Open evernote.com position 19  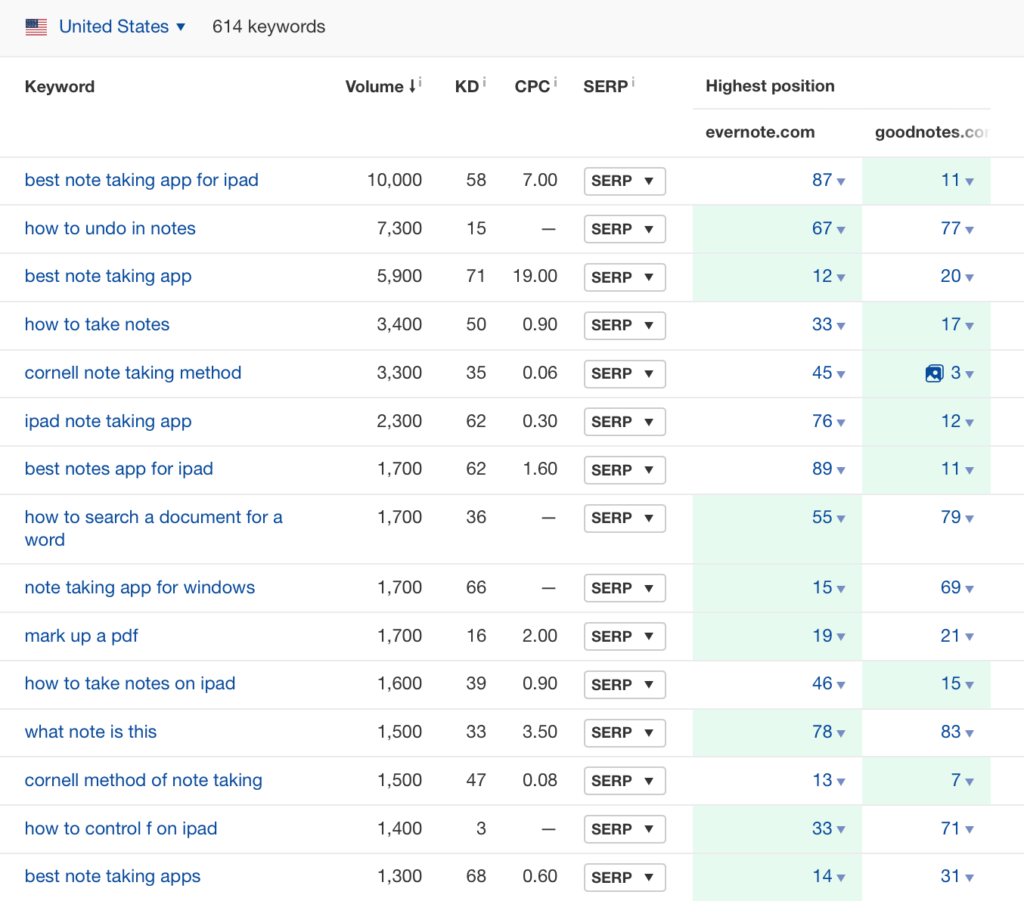click(828, 636)
